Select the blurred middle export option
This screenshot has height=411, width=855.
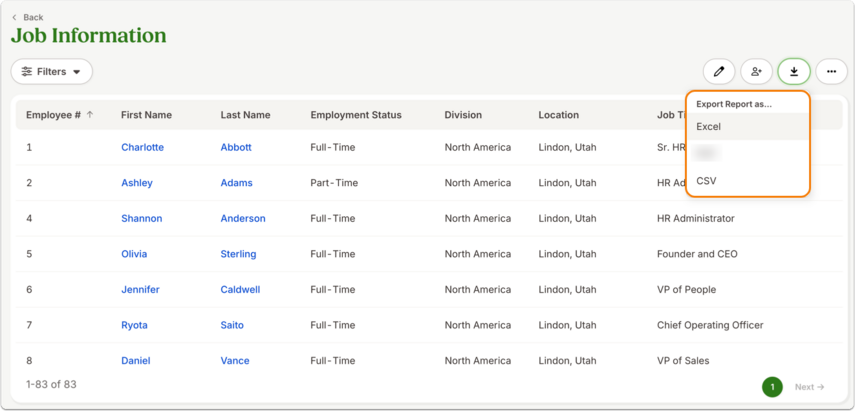(x=748, y=154)
